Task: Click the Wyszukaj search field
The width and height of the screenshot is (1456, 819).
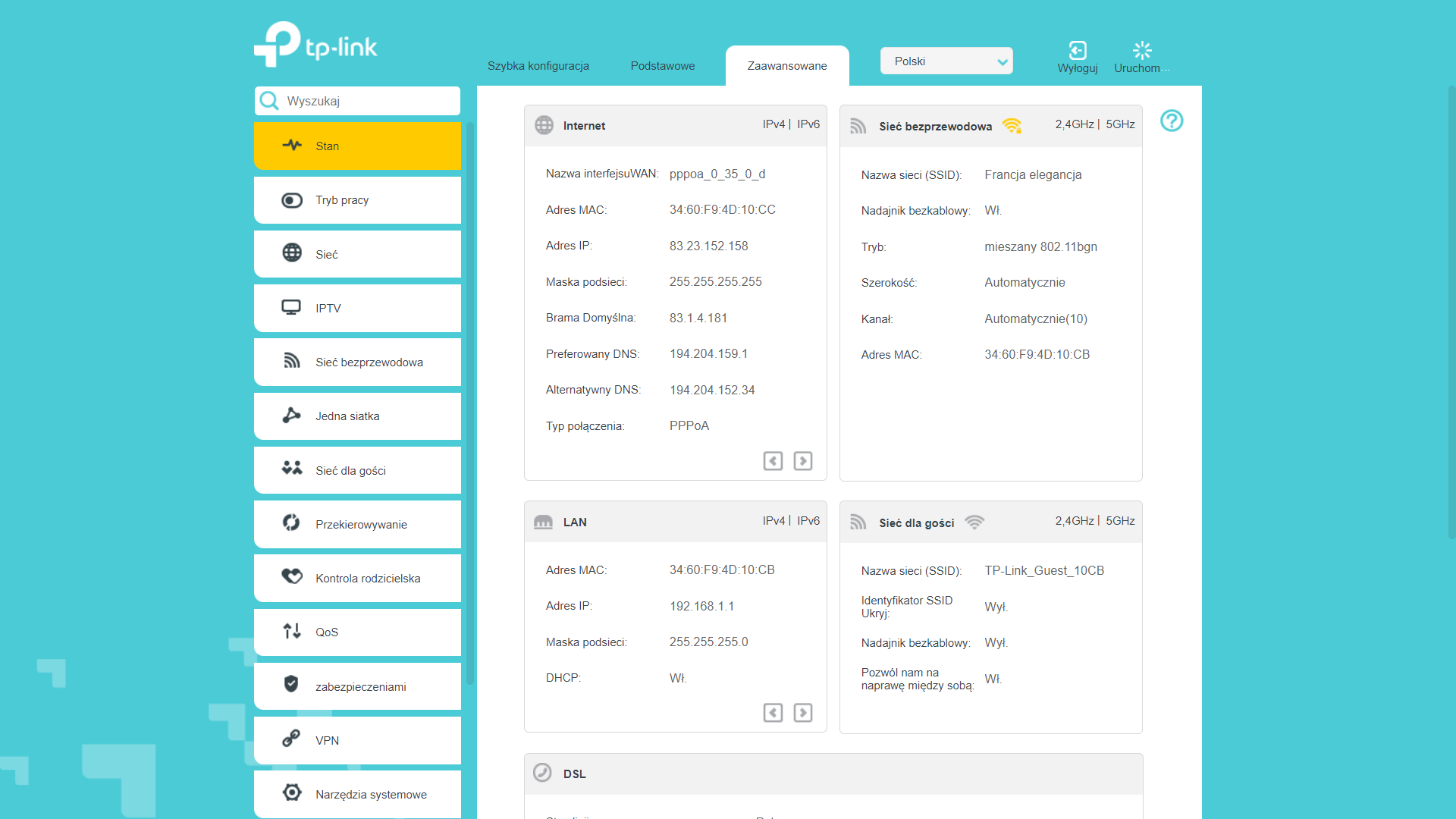Action: [357, 101]
